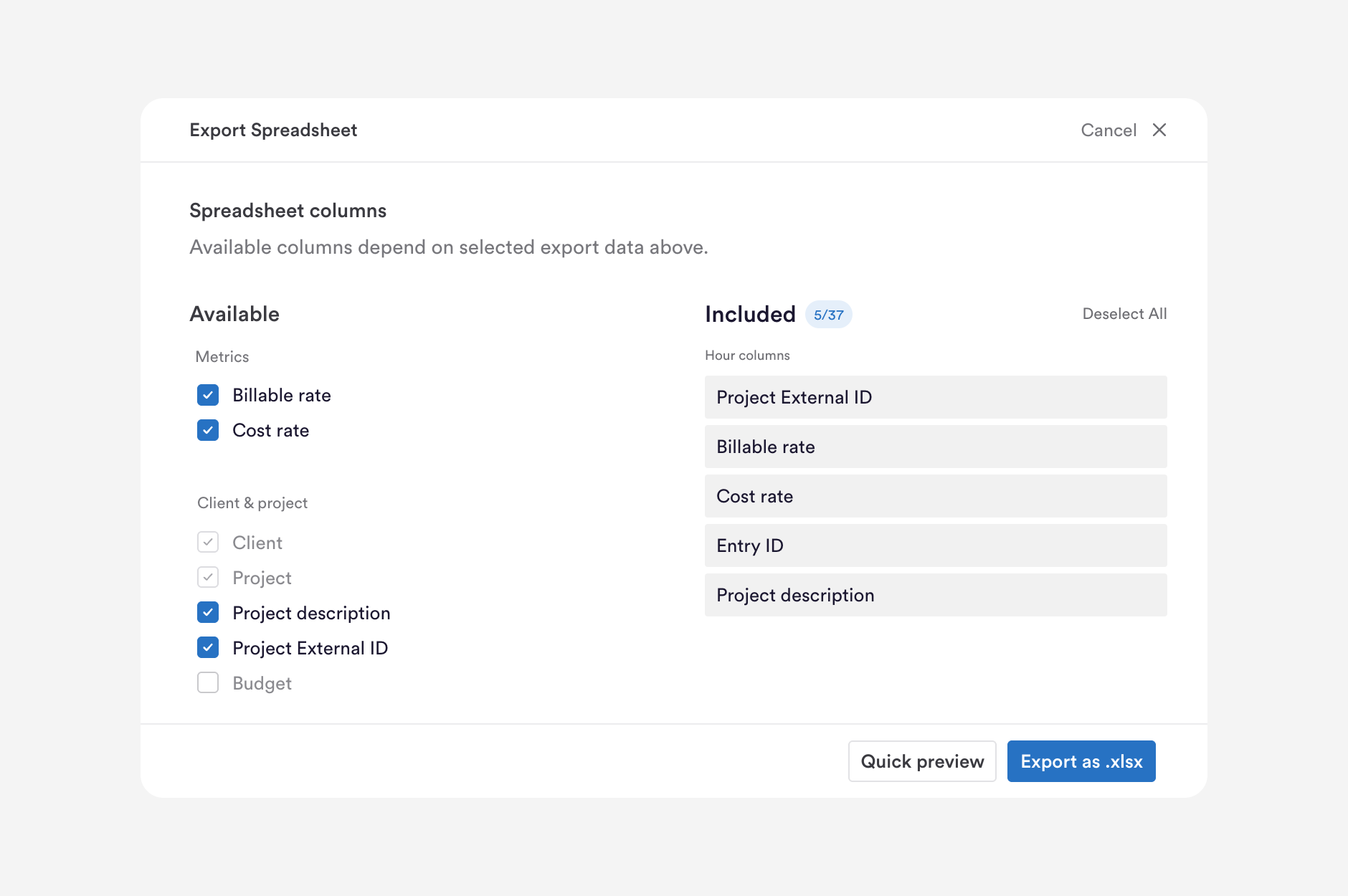Click the Spreadsheet columns heading
The image size is (1348, 896).
coord(288,211)
